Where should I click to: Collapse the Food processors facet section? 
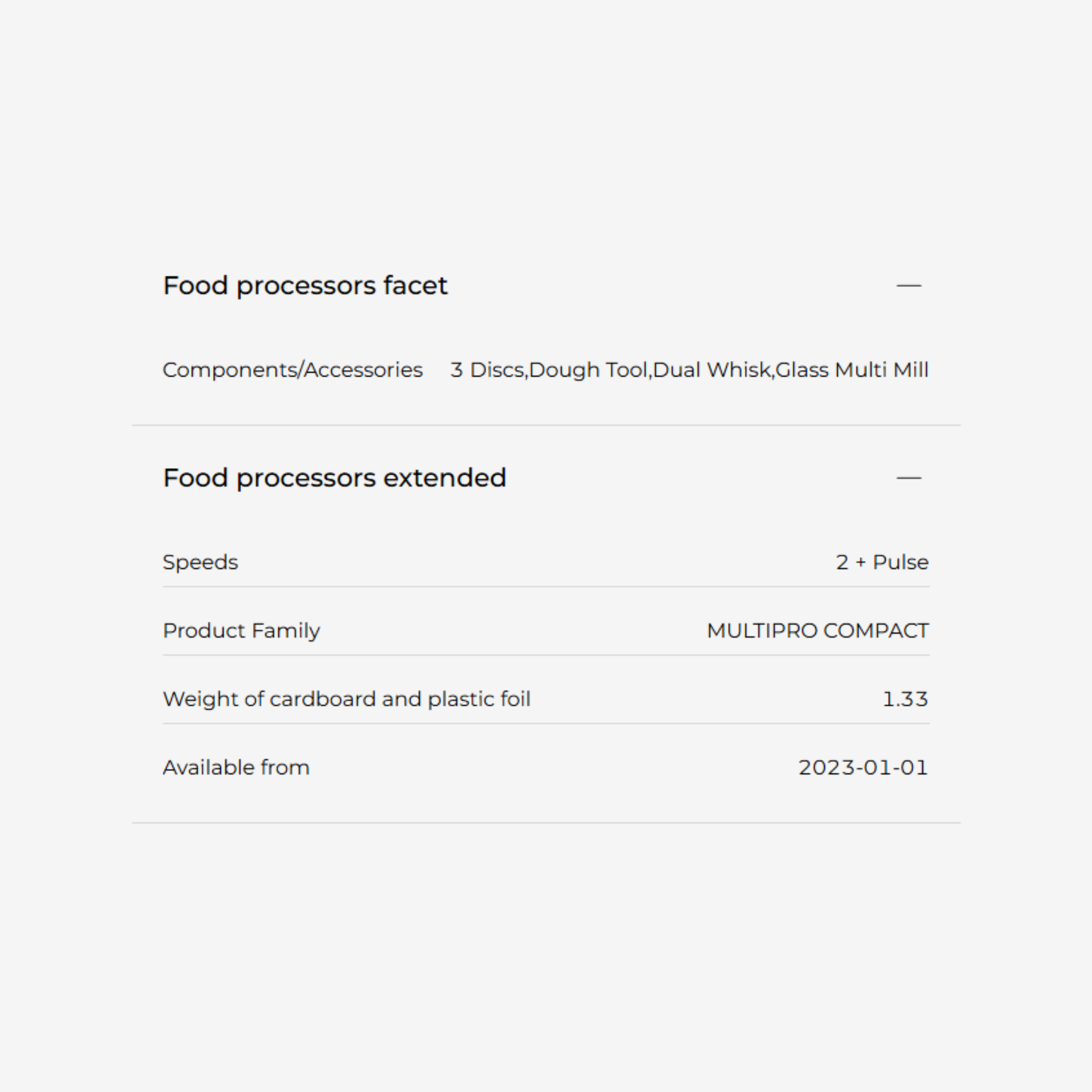pyautogui.click(x=908, y=285)
